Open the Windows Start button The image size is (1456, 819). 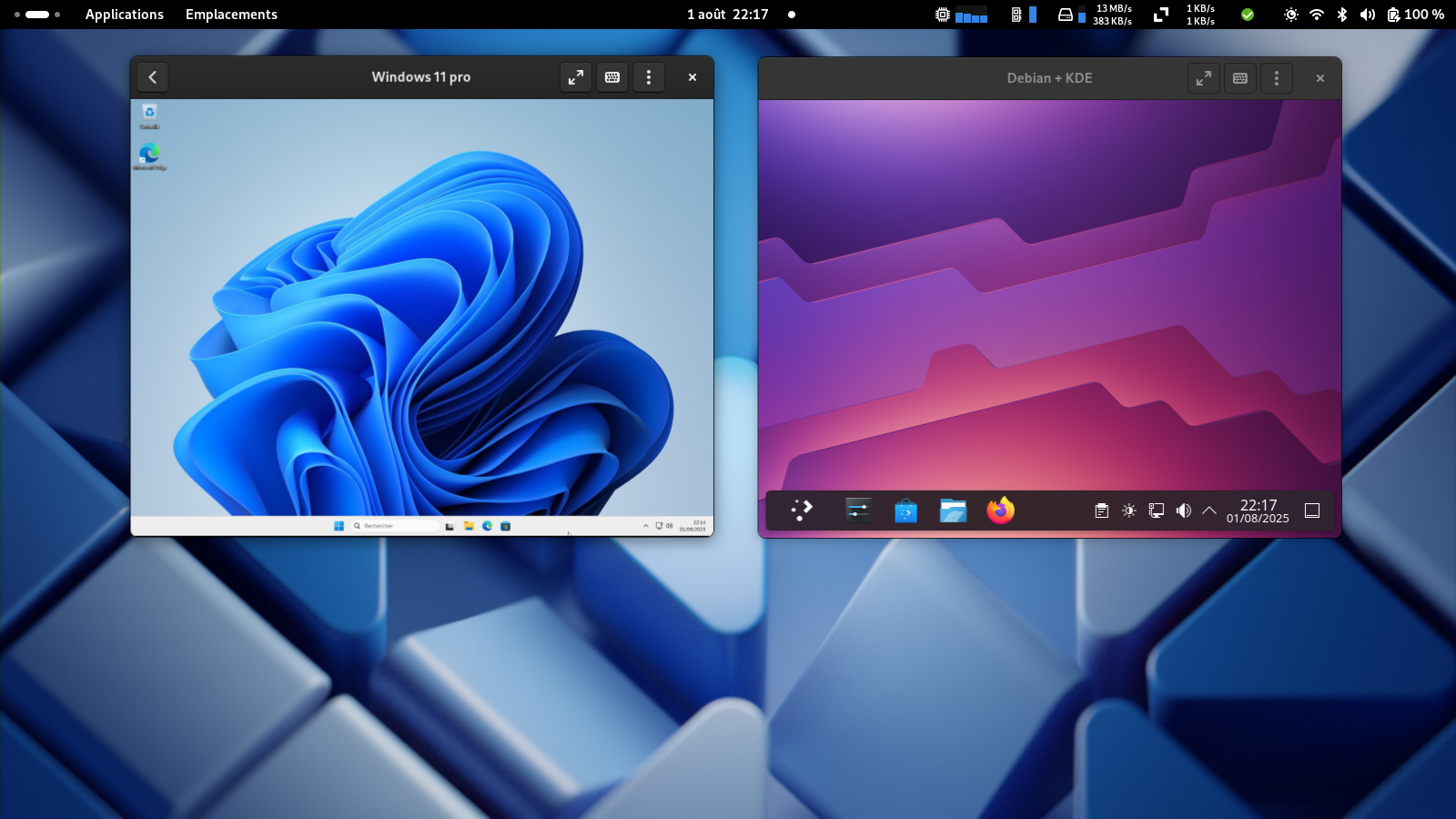339,526
